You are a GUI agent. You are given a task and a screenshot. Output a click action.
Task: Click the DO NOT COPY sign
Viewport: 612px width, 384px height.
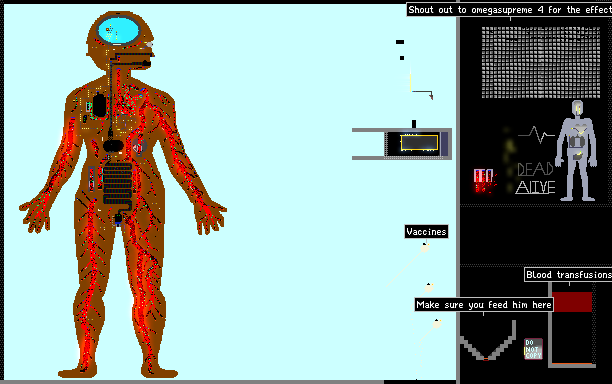pyautogui.click(x=533, y=348)
